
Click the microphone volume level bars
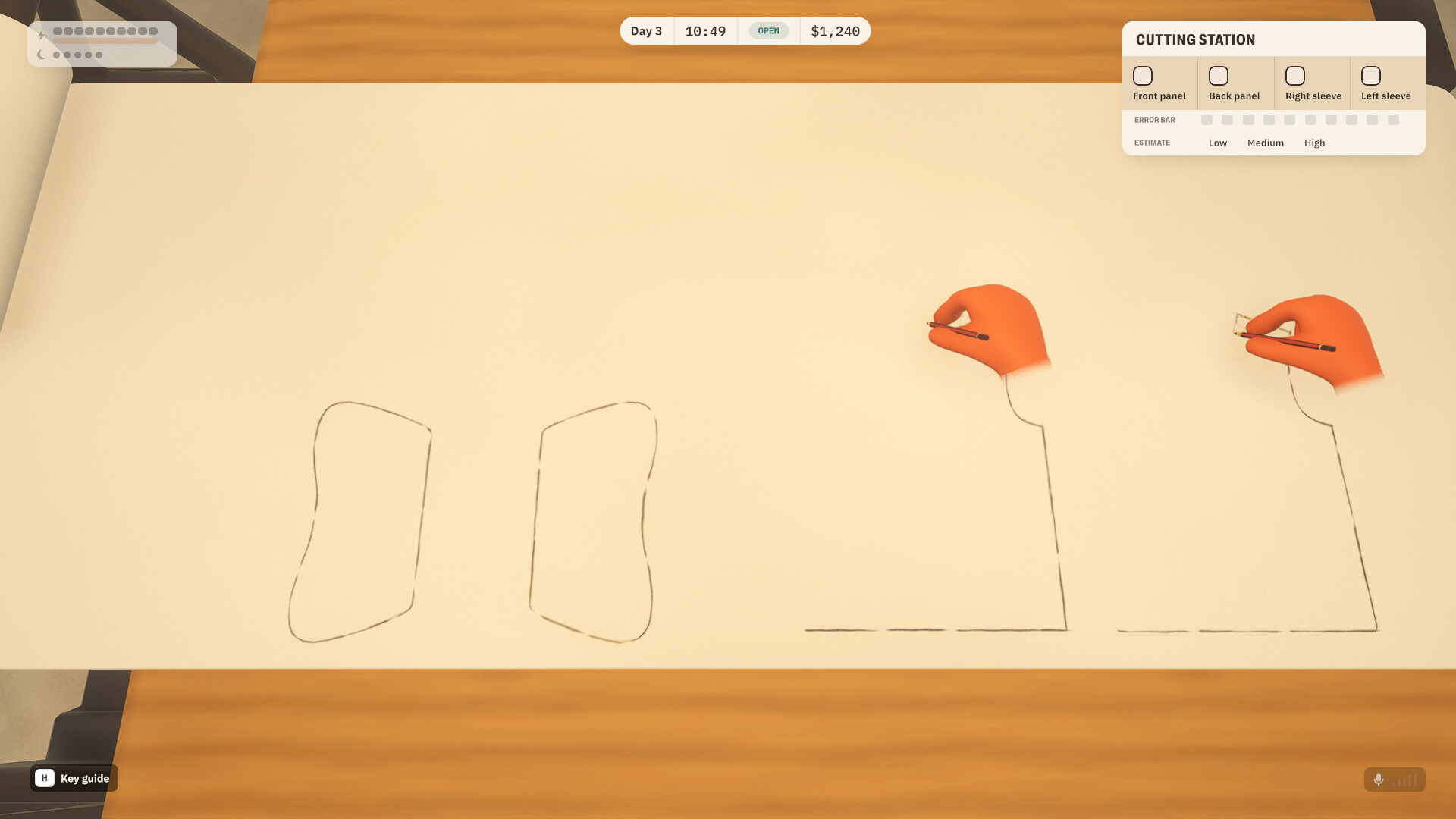point(1404,780)
